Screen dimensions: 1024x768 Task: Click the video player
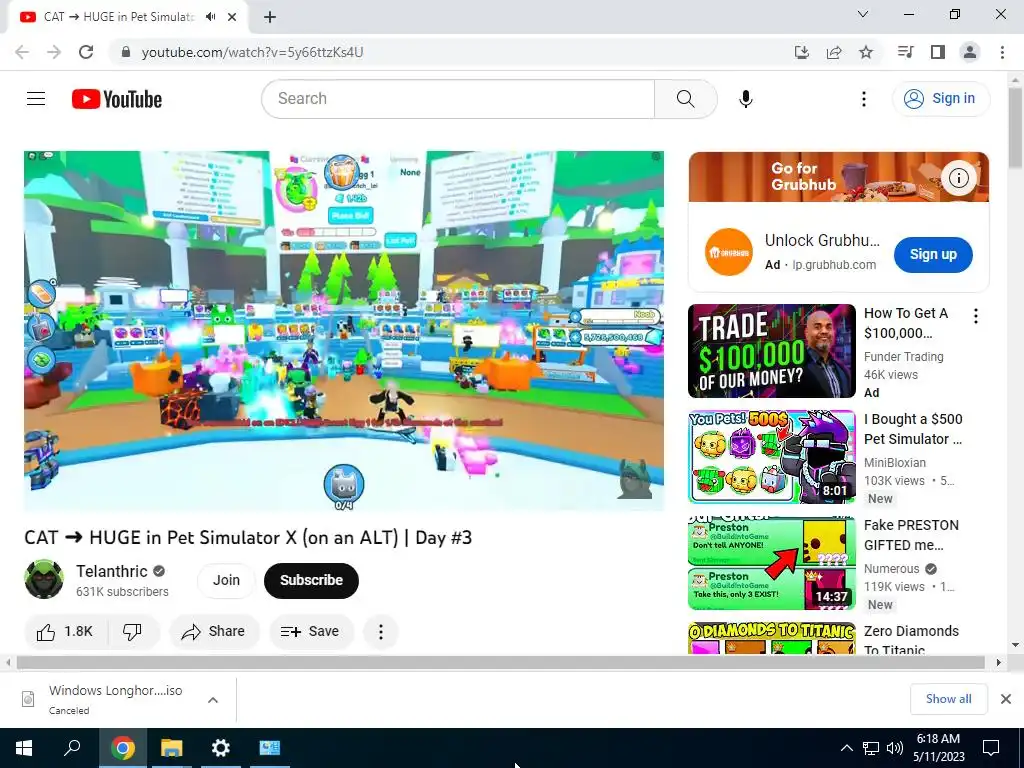coord(344,330)
